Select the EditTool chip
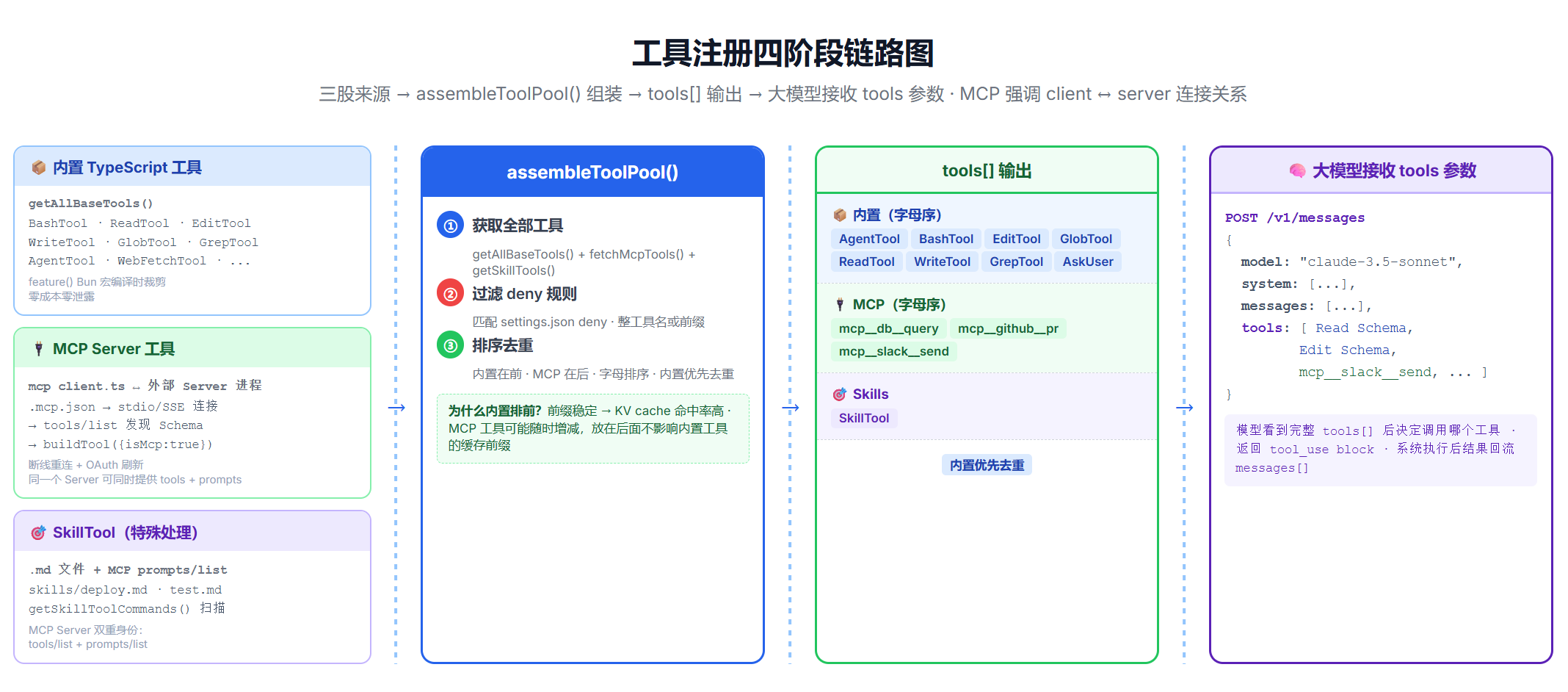Viewport: 1568px width, 692px height. (1017, 239)
